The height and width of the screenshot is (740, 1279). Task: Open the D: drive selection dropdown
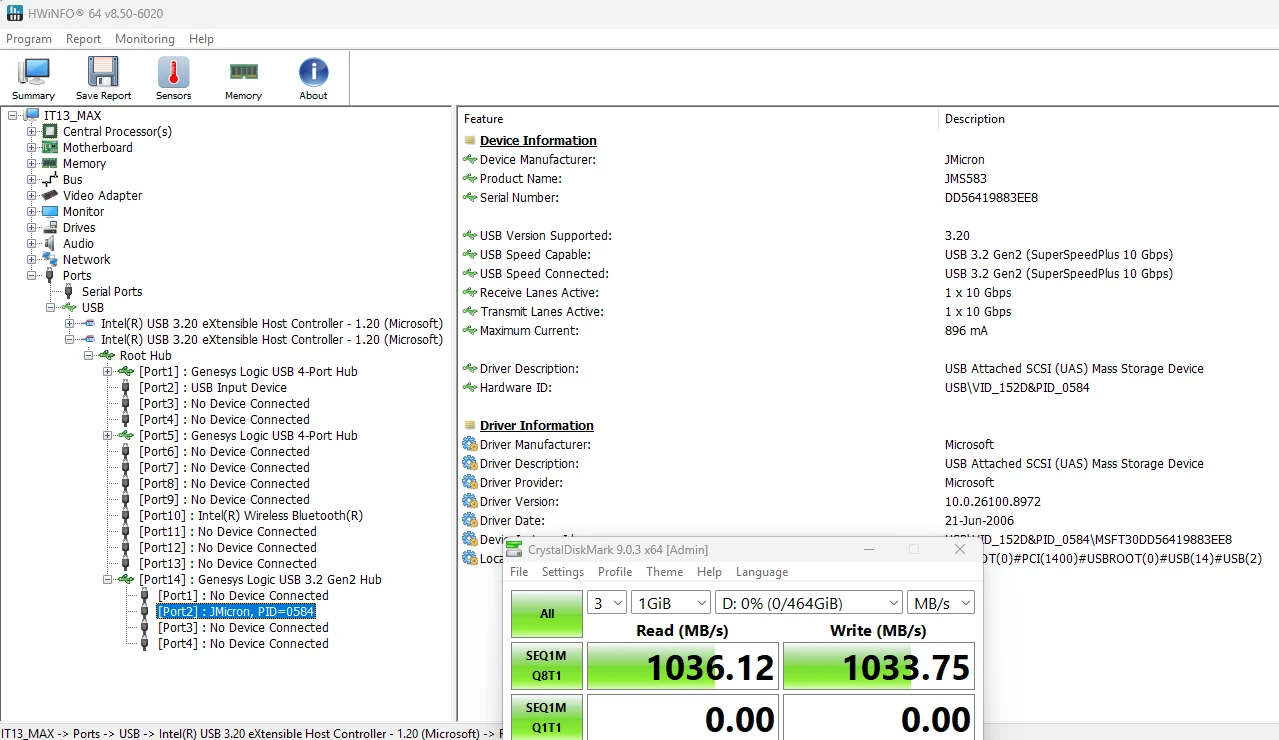(809, 603)
